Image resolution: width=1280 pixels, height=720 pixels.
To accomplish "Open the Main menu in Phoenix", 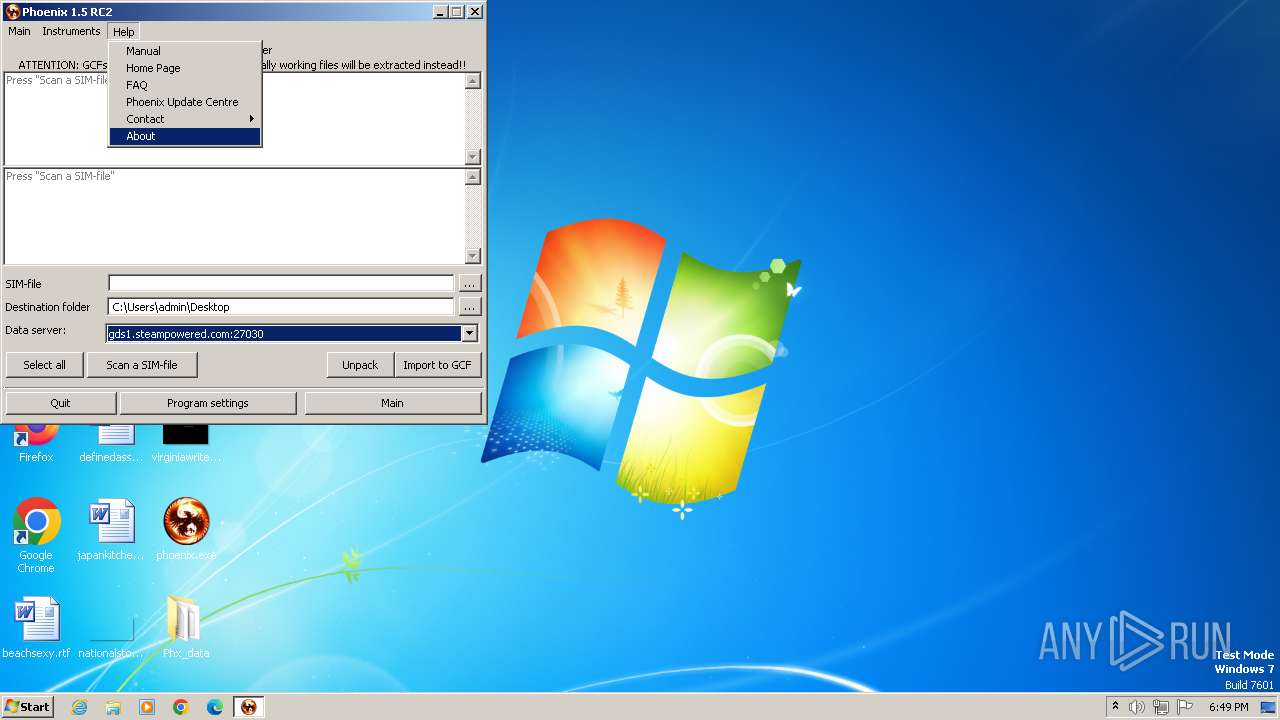I will (19, 31).
